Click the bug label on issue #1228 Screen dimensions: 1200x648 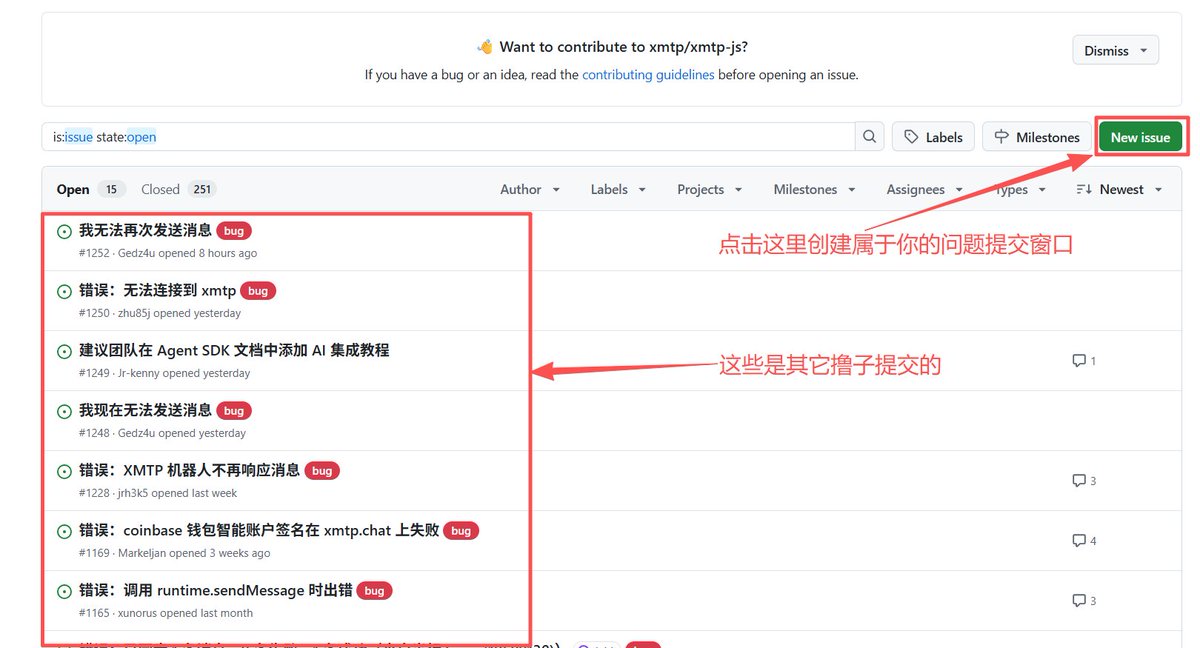(x=322, y=471)
